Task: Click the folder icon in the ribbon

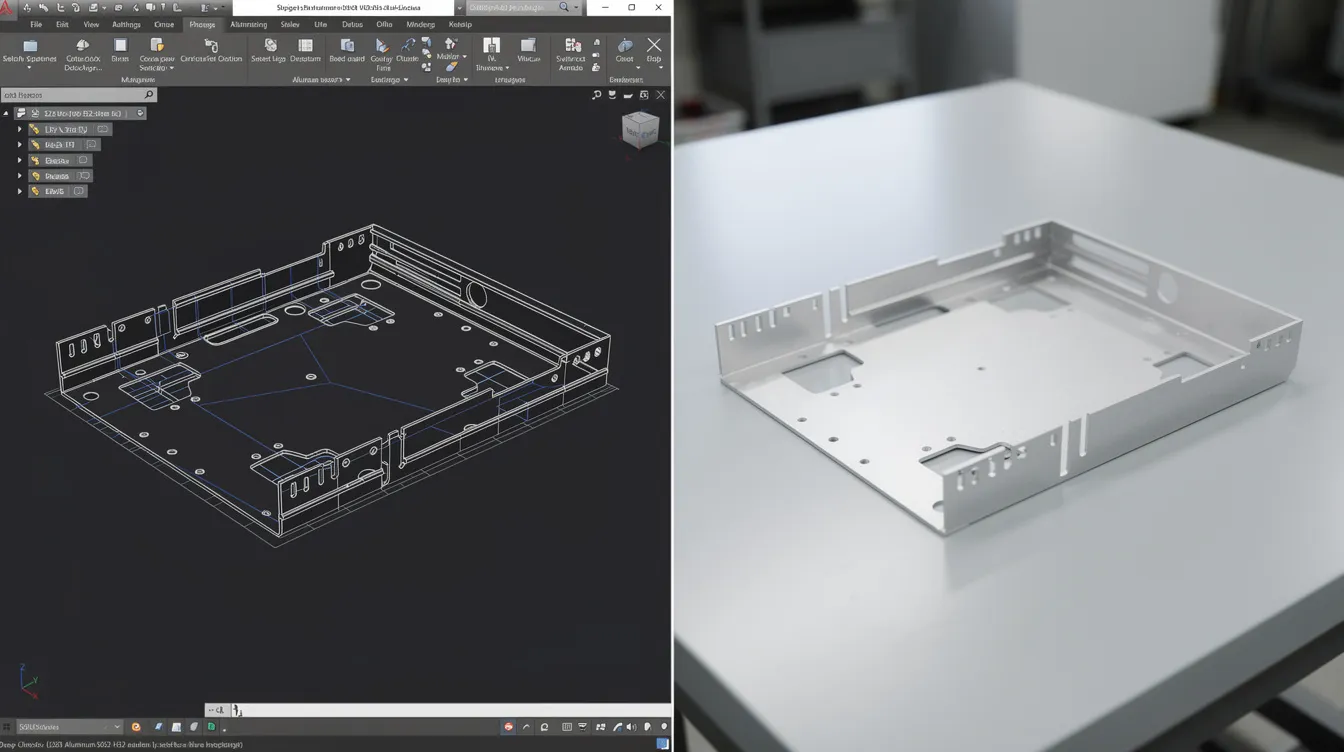Action: point(30,46)
